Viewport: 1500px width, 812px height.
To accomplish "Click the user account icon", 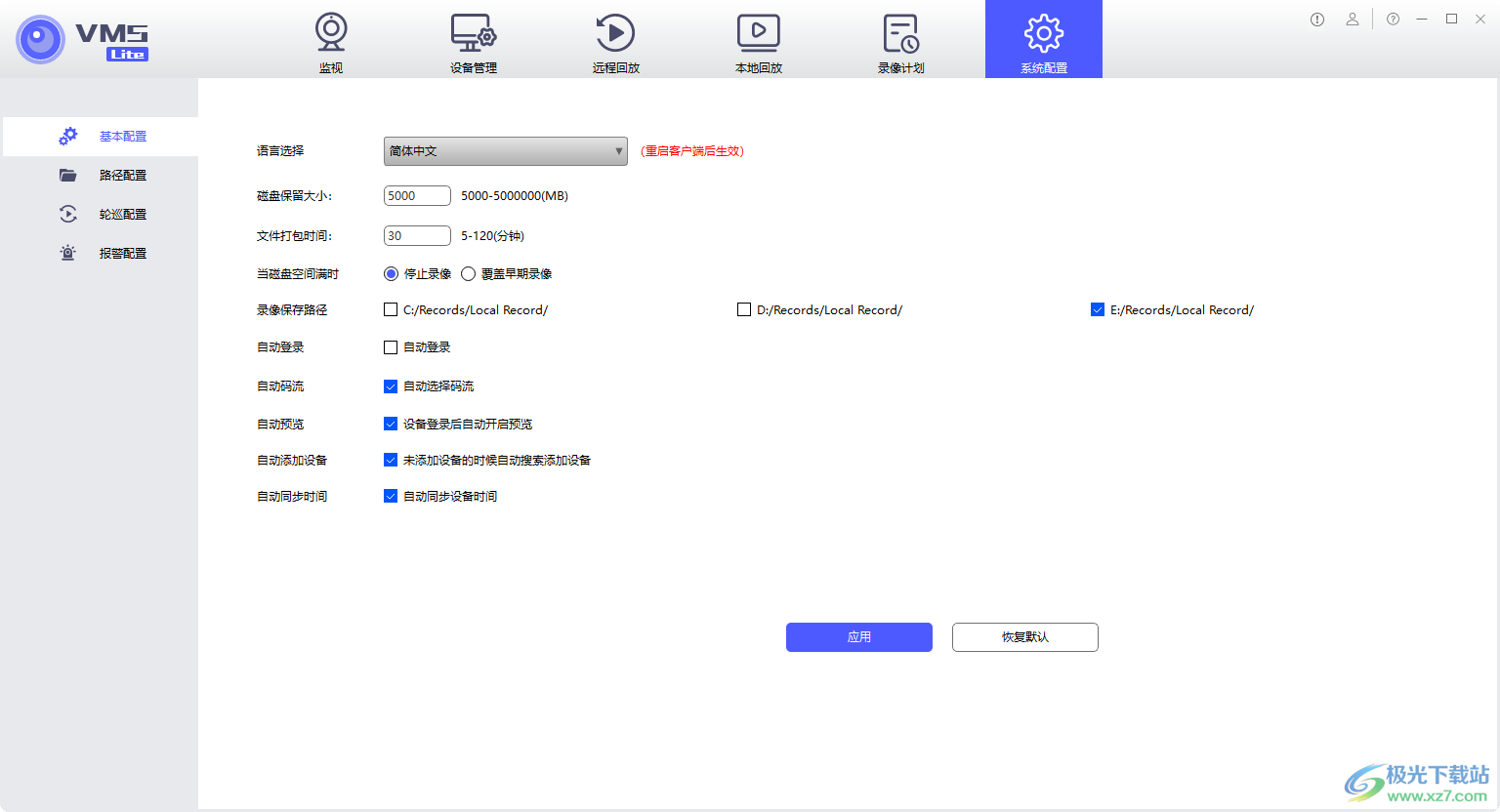I will [1353, 19].
